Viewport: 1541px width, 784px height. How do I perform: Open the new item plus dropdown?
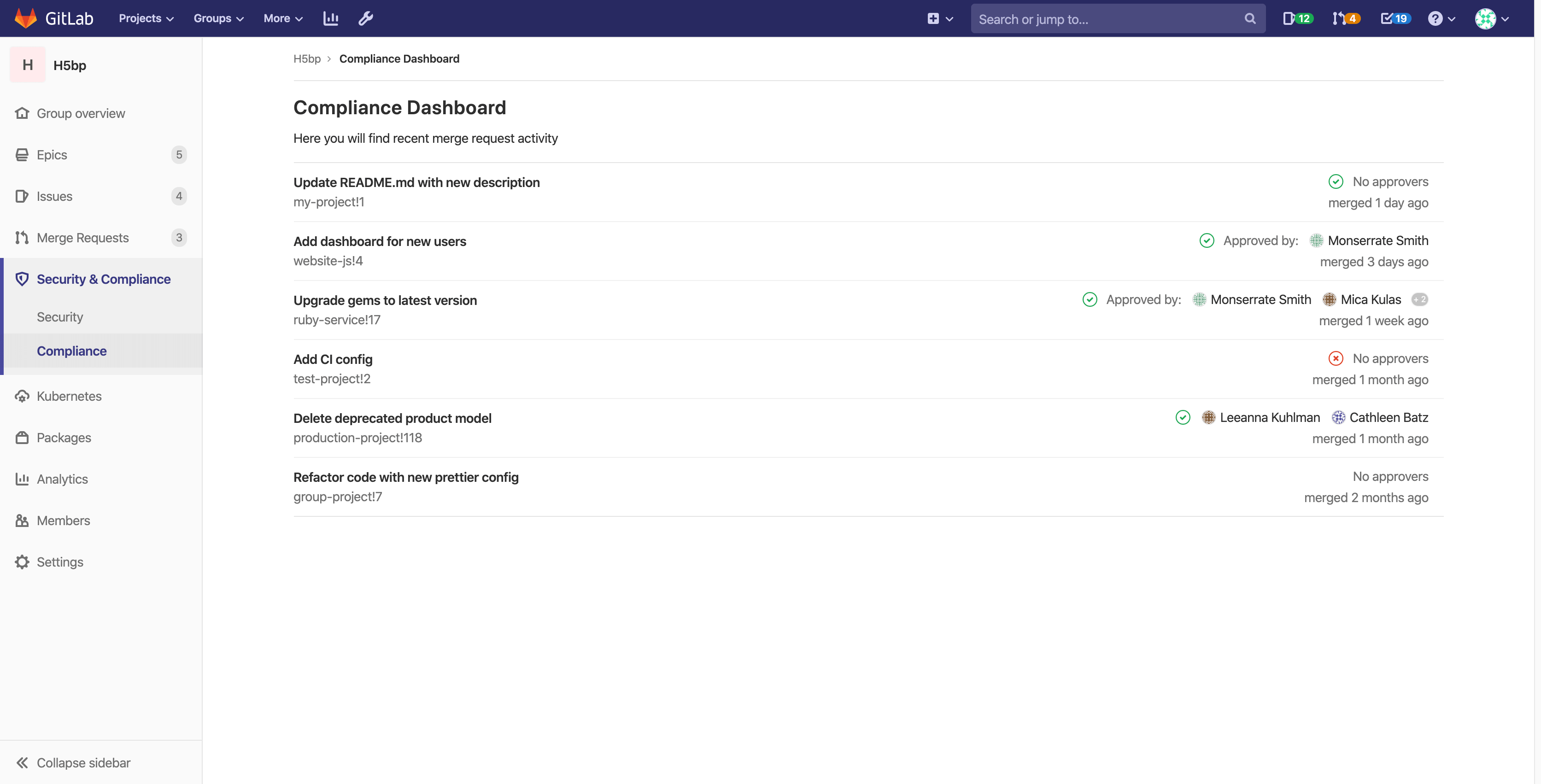[x=939, y=18]
